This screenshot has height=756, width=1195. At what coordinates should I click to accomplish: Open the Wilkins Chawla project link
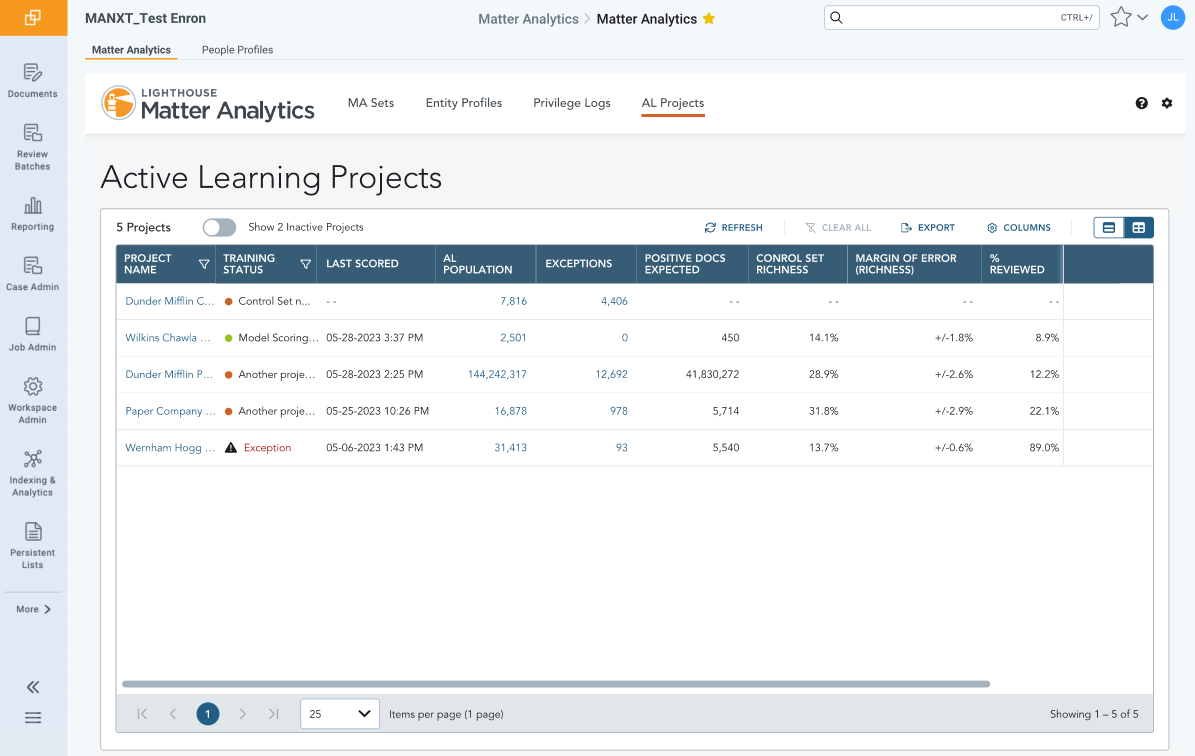[168, 338]
